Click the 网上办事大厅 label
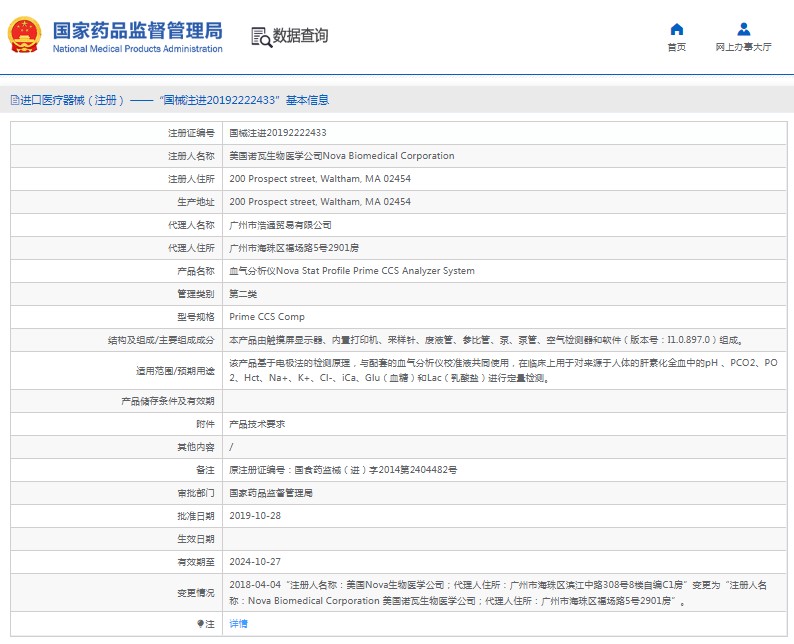 tap(743, 47)
